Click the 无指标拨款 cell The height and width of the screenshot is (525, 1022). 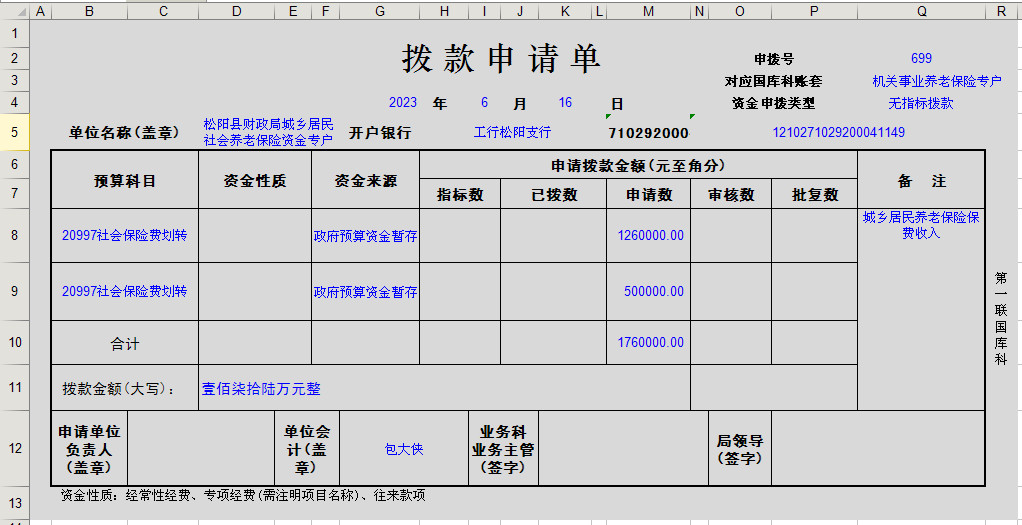(x=921, y=103)
